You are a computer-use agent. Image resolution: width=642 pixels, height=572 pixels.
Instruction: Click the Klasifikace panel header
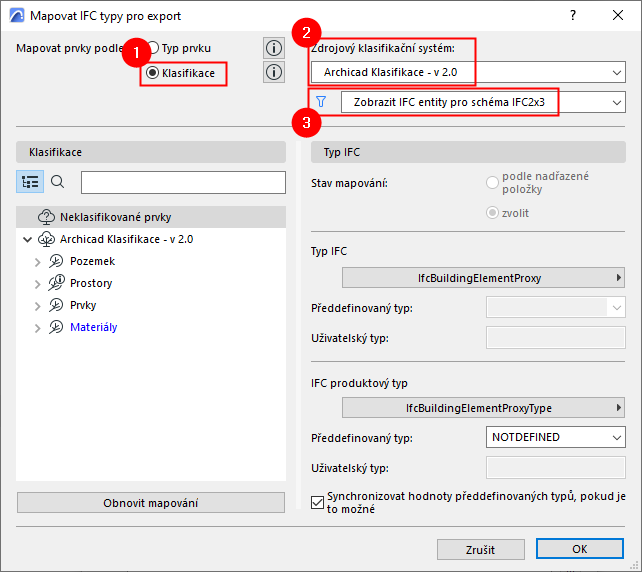[151, 152]
